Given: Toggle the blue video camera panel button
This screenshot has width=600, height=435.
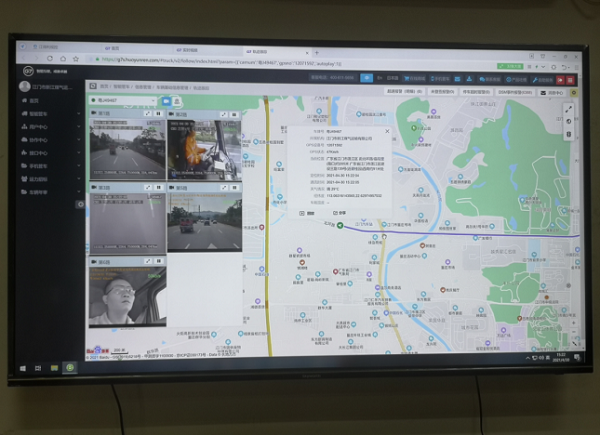Looking at the screenshot, I should point(166,101).
